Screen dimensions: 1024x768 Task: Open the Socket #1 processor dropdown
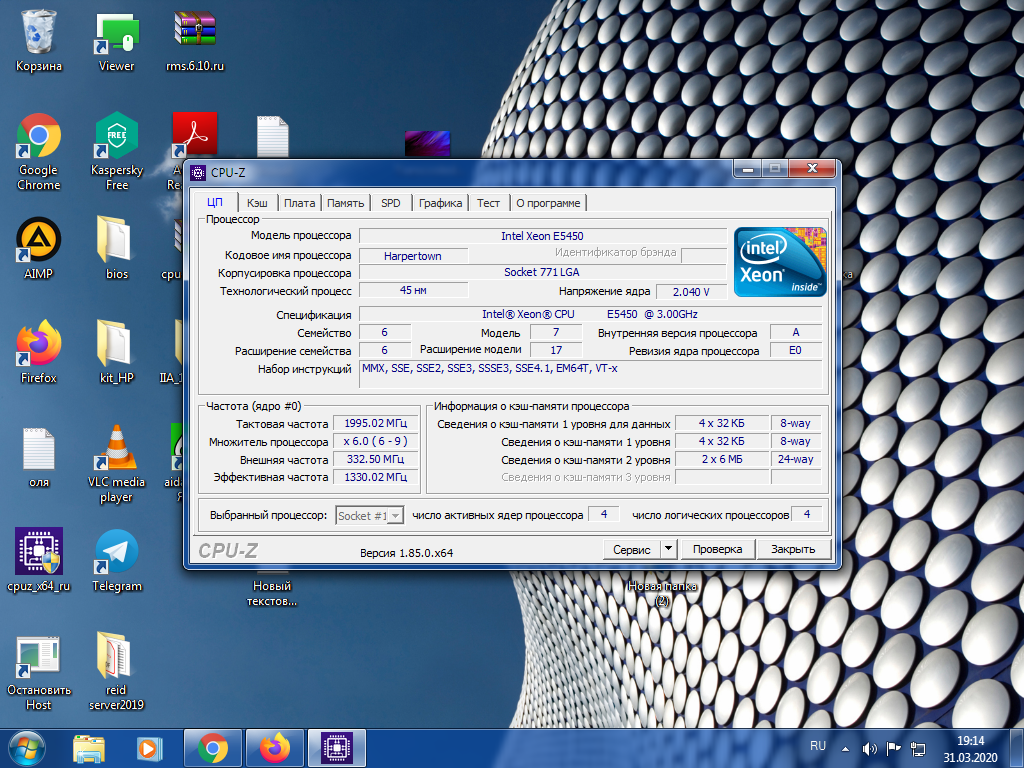point(369,515)
